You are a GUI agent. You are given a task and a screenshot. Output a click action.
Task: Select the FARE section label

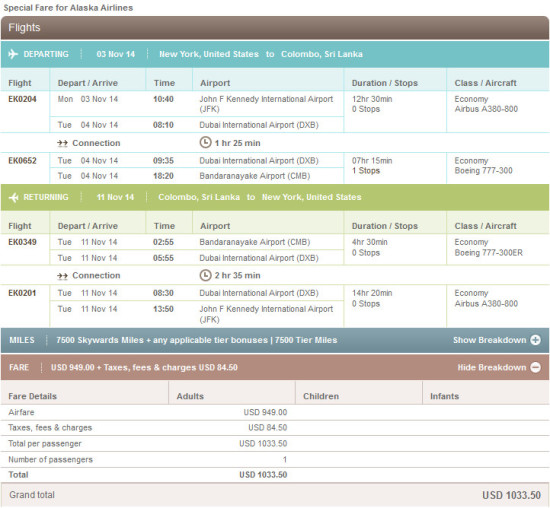[x=19, y=367]
